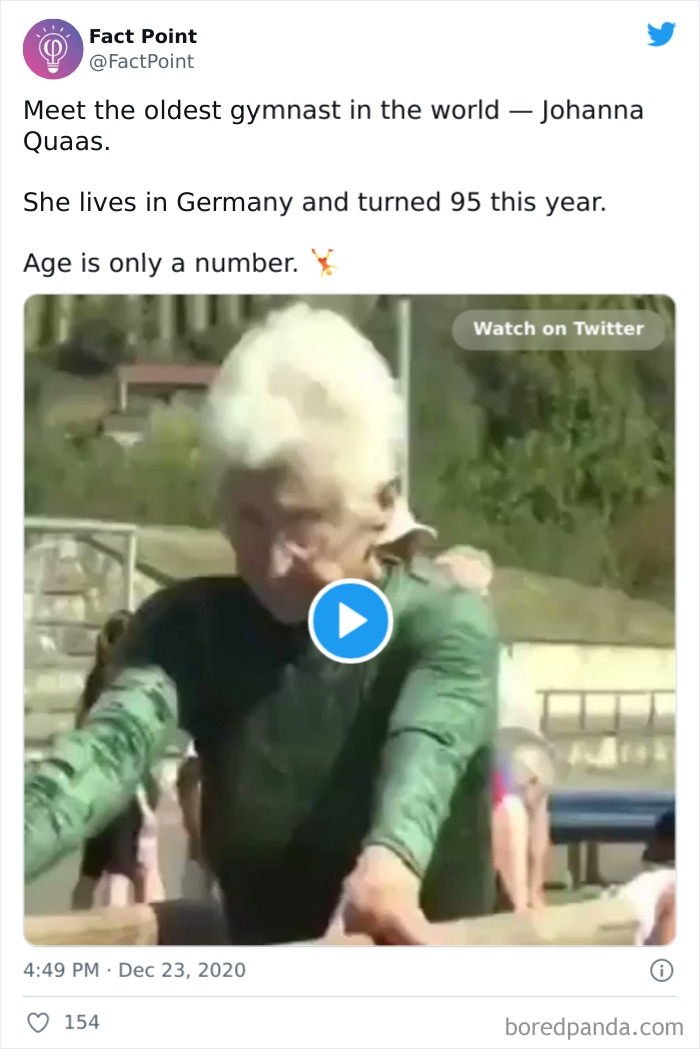Click the video thumbnail of the gymnast
The height and width of the screenshot is (1049, 700).
click(x=350, y=619)
